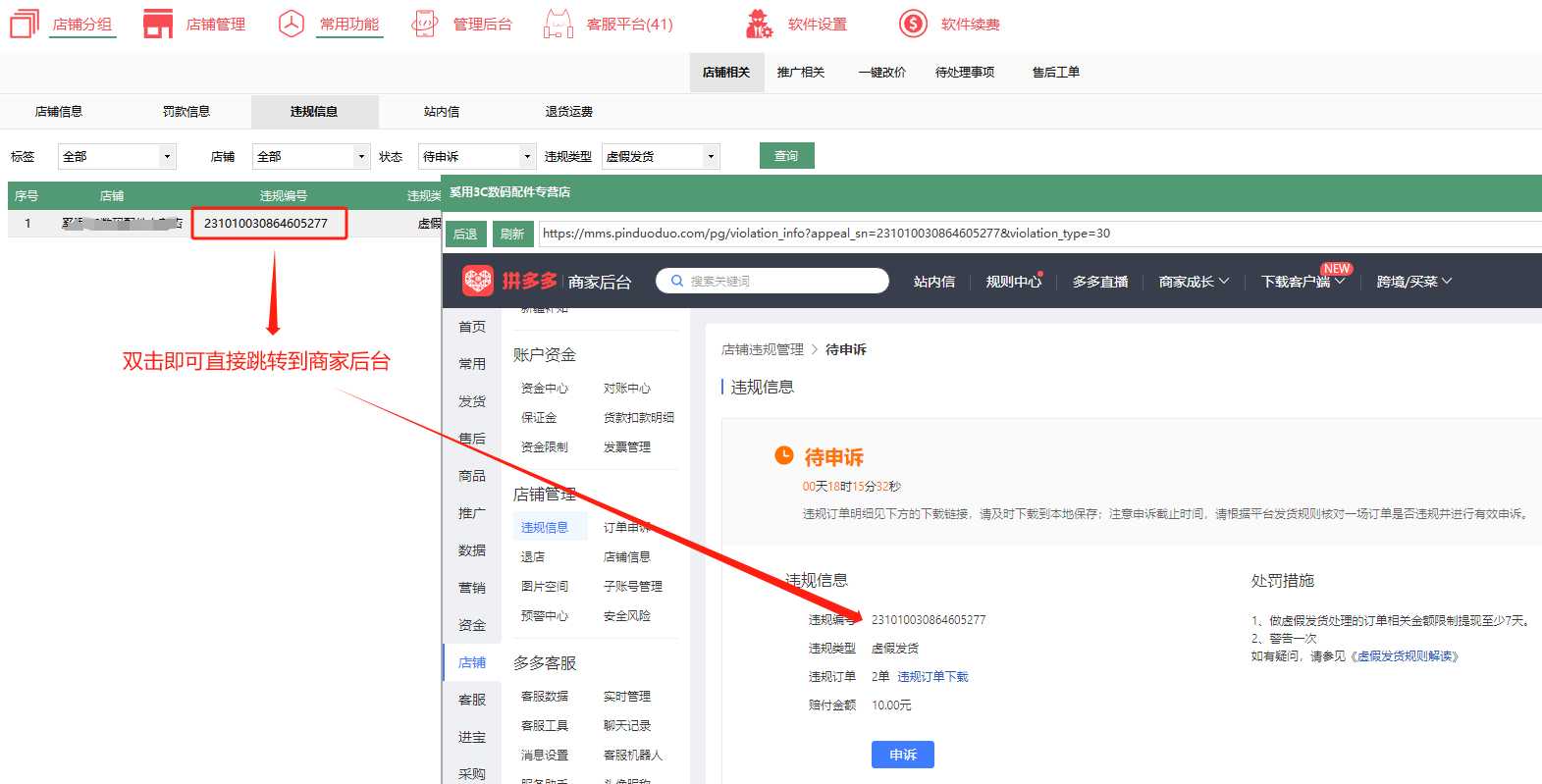Viewport: 1542px width, 784px height.
Task: Click the 搜索关键词 search box
Action: [771, 282]
